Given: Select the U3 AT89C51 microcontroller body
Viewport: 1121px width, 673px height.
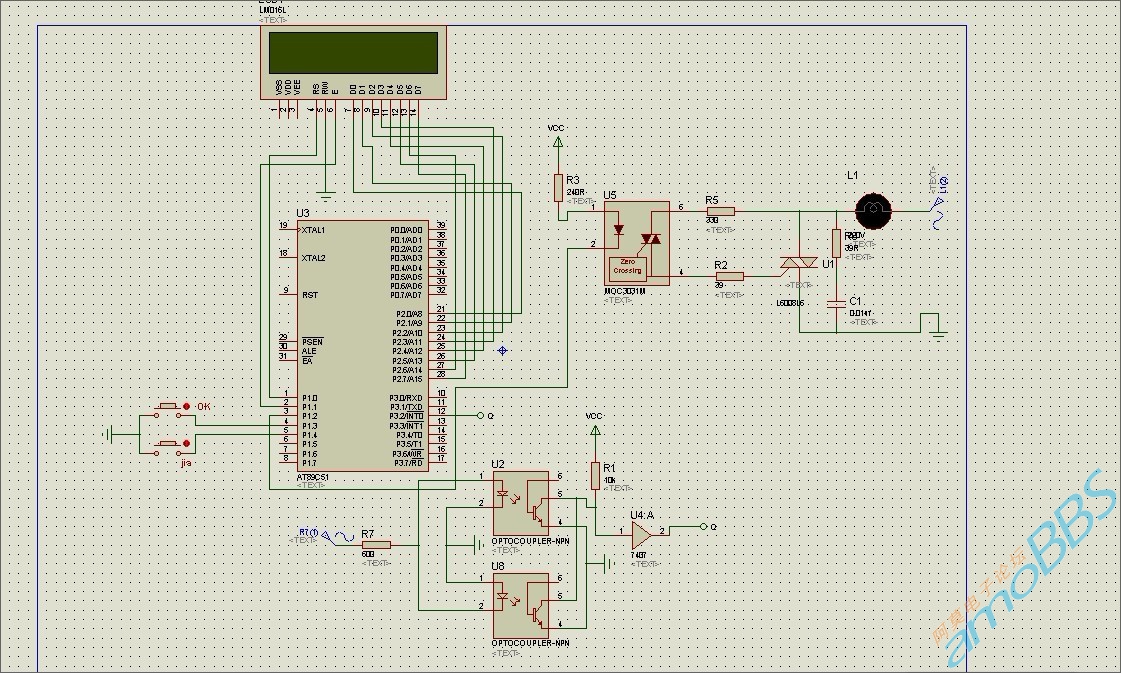Looking at the screenshot, I should (362, 345).
